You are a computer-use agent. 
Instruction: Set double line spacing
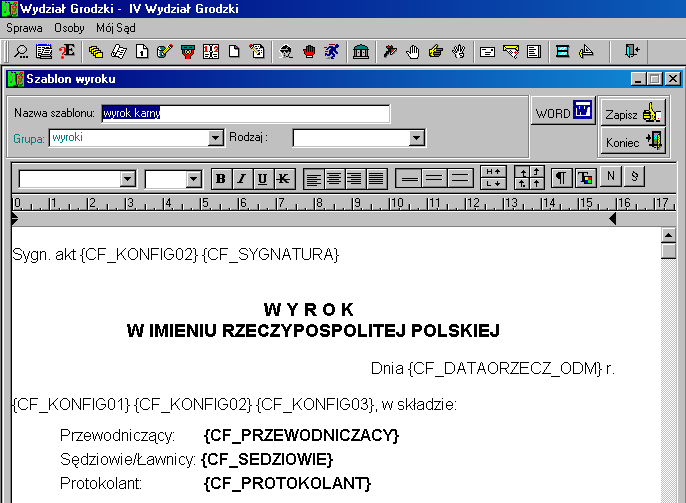(x=460, y=179)
